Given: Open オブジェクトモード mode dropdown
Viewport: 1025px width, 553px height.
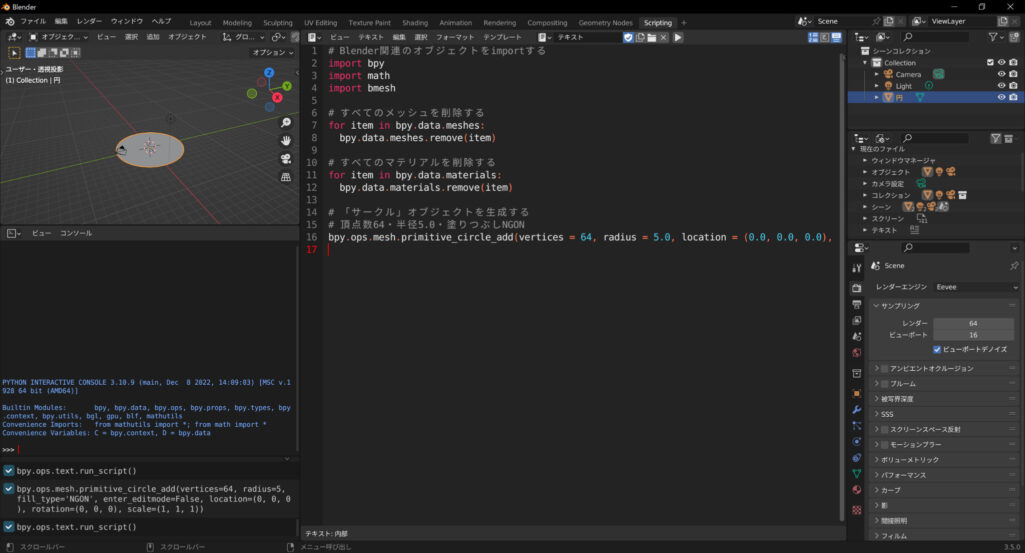Looking at the screenshot, I should click(58, 37).
